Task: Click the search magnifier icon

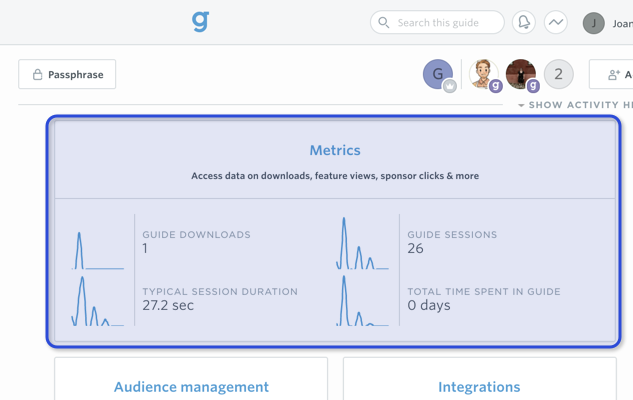Action: point(384,23)
